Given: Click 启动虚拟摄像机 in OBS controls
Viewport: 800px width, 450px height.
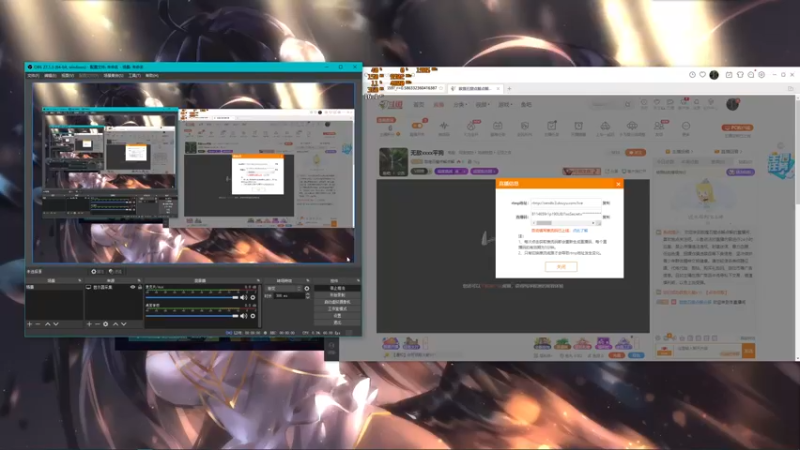Looking at the screenshot, I should (x=337, y=302).
